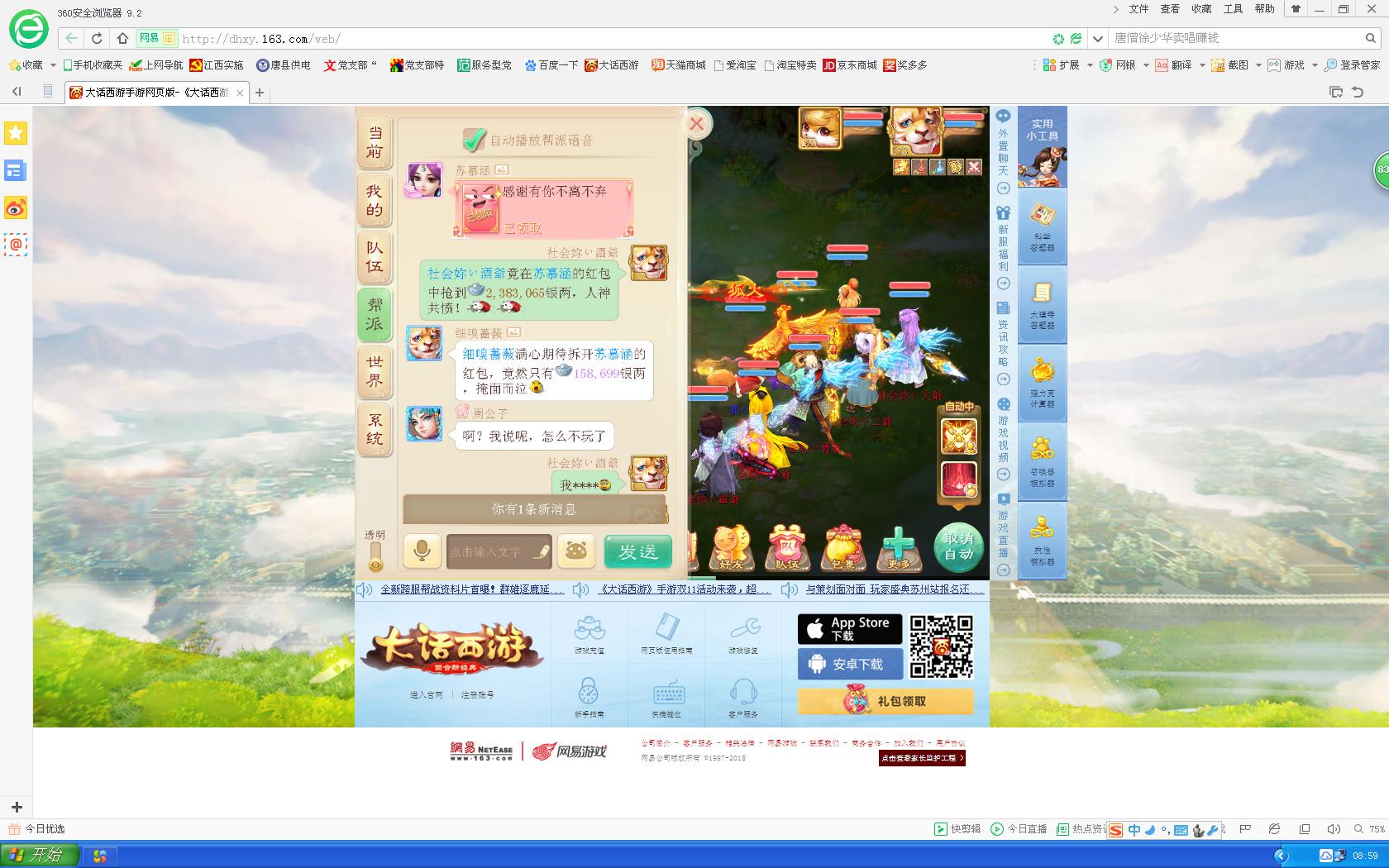Viewport: 1389px width, 868px height.
Task: Close the chat panel with red X
Action: pyautogui.click(x=697, y=124)
